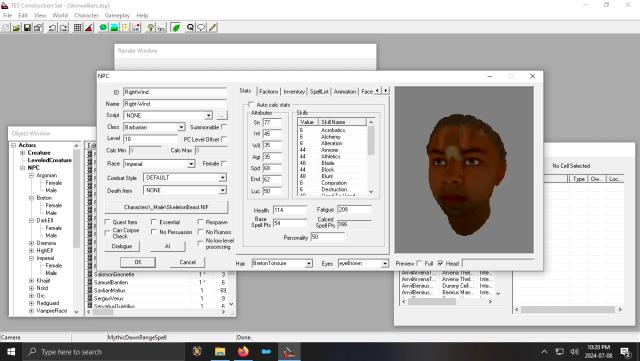Check the No Rumors checkbox
This screenshot has width=640, height=361.
click(200, 232)
